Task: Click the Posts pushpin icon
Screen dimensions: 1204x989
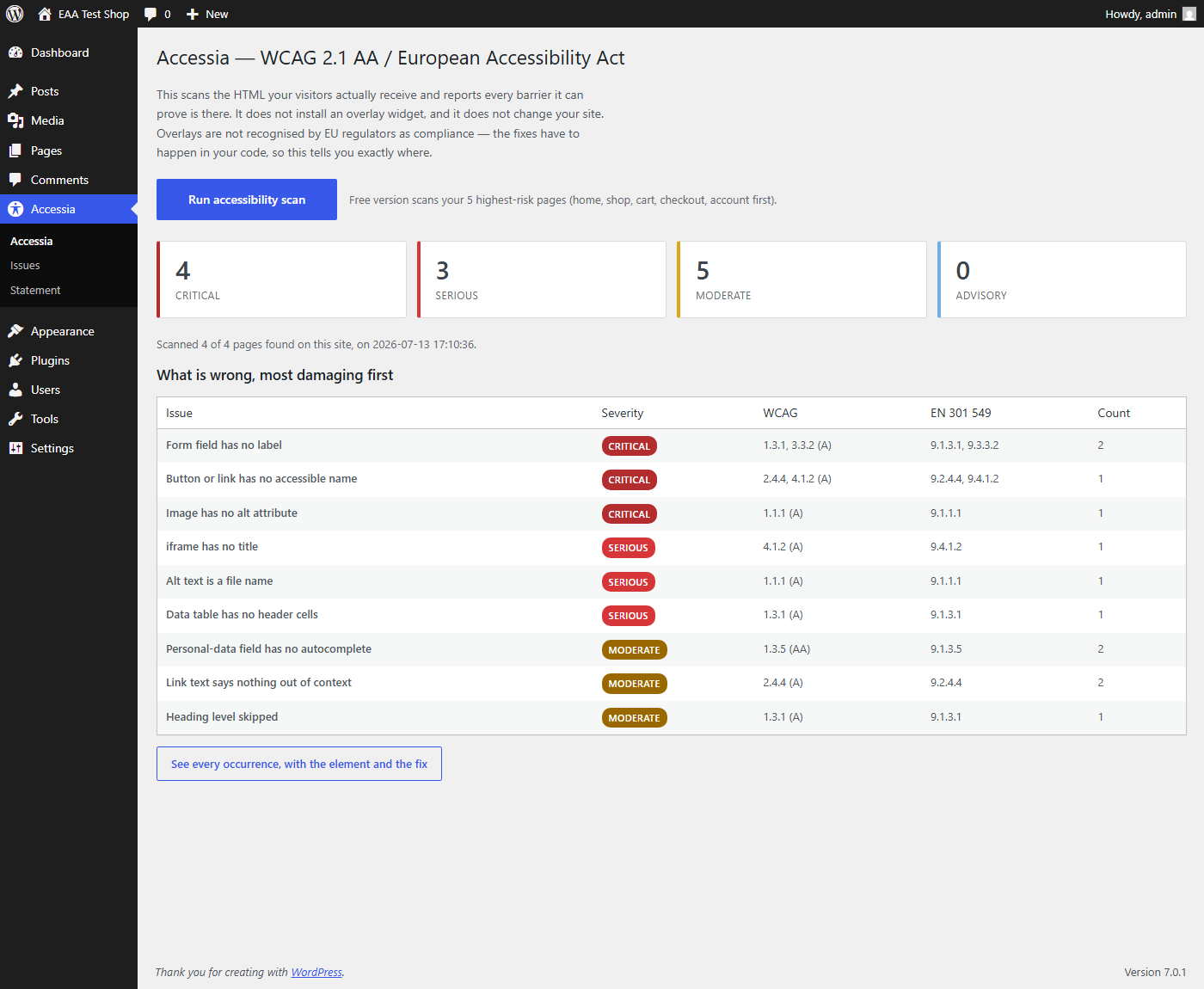Action: click(15, 91)
